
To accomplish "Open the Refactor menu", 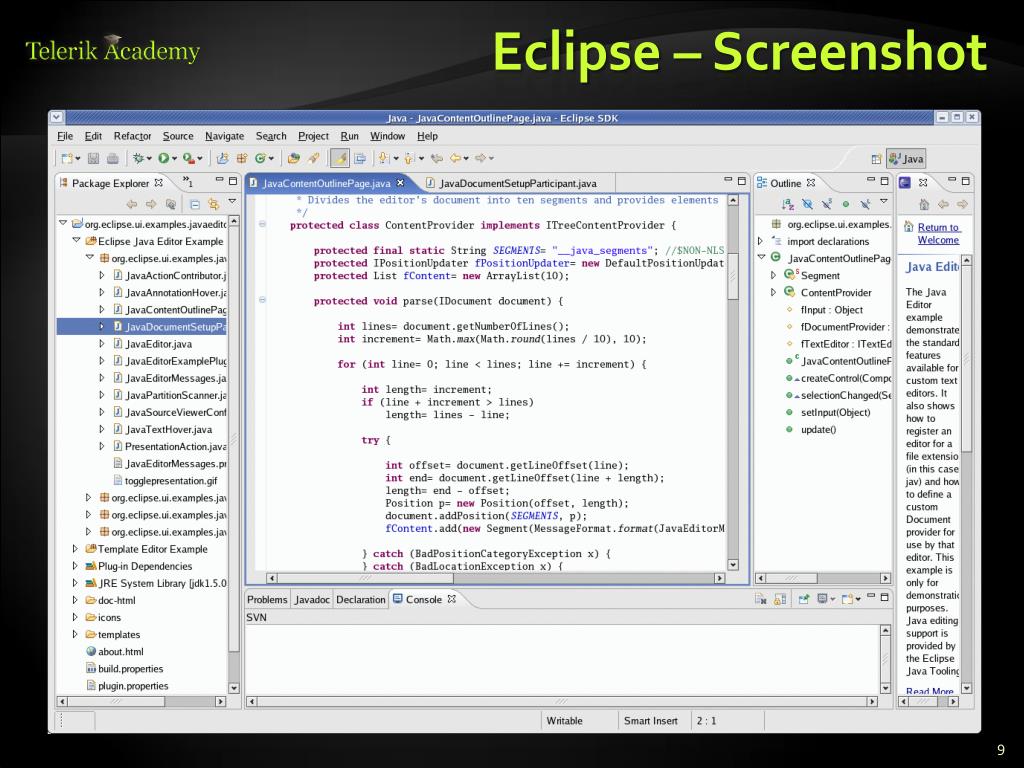I will 132,136.
